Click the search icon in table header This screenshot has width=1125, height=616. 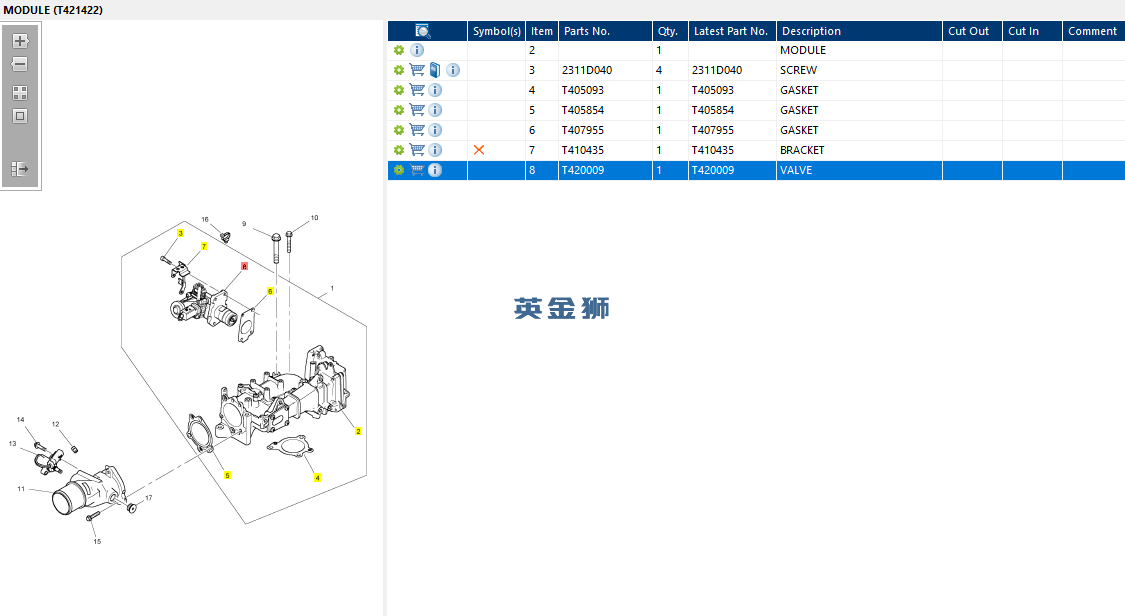coord(423,31)
